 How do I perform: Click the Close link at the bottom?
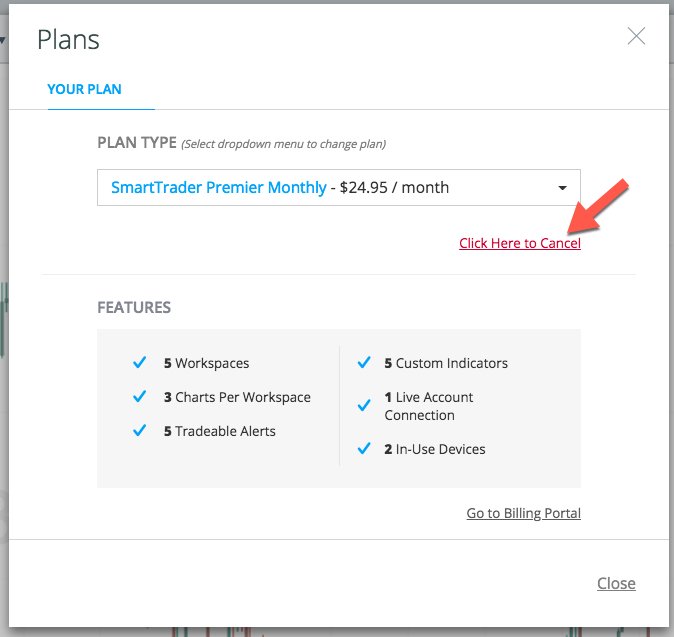pyautogui.click(x=616, y=583)
